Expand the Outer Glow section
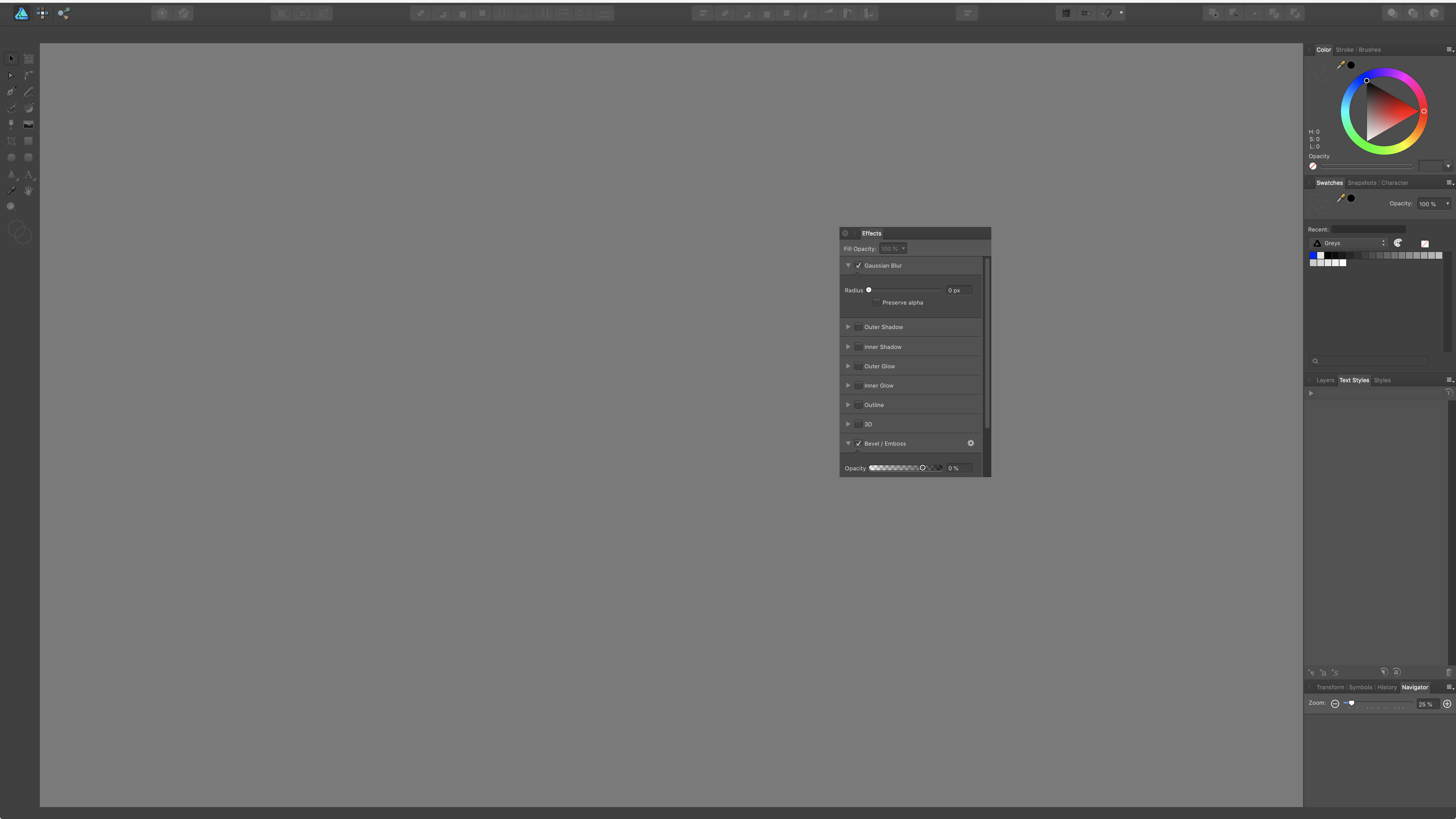Image resolution: width=1456 pixels, height=819 pixels. coord(848,366)
